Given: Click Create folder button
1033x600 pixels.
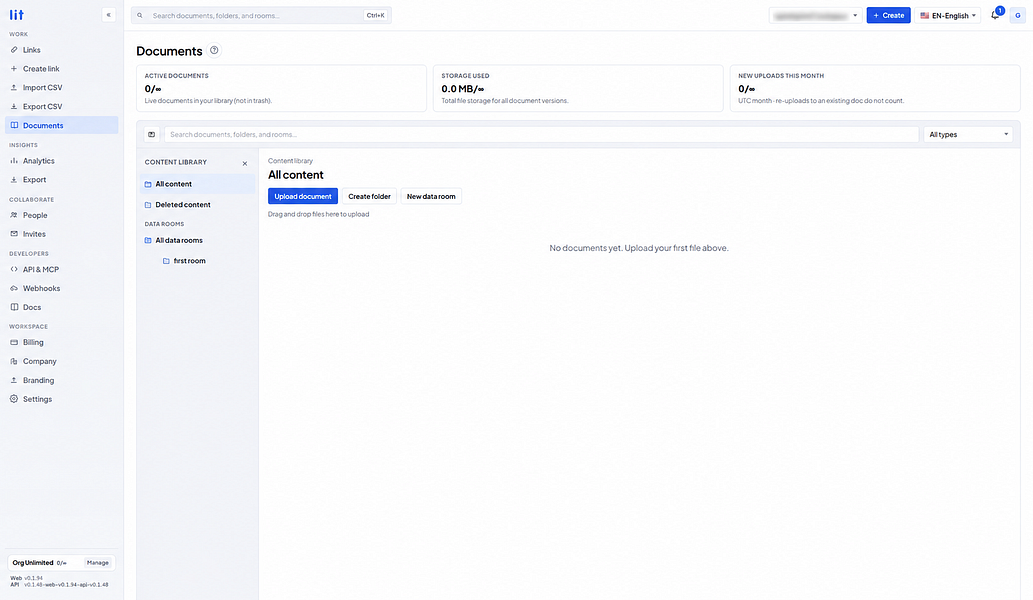Looking at the screenshot, I should pyautogui.click(x=369, y=196).
